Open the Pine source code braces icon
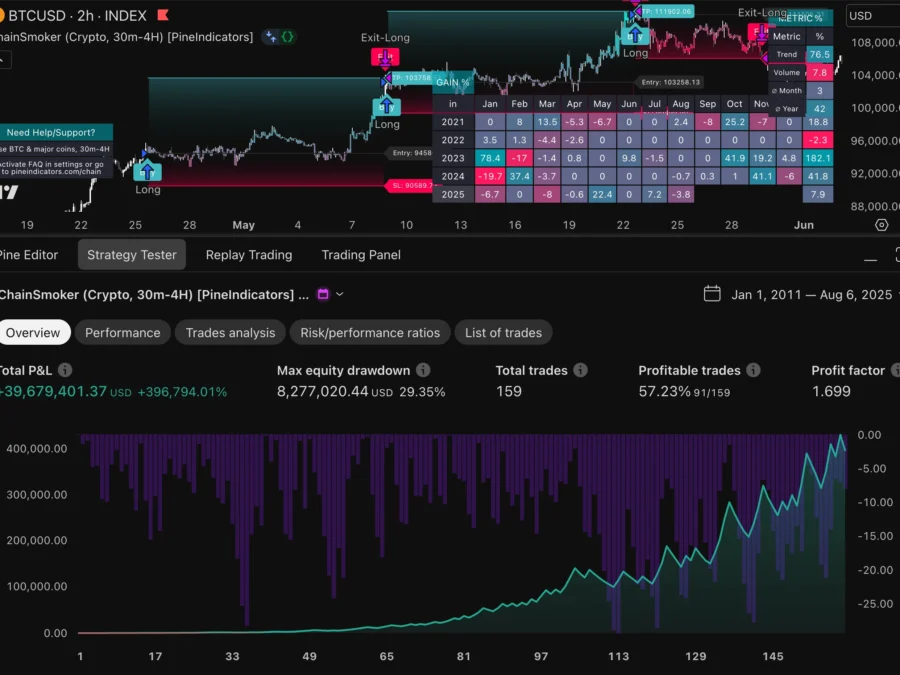The height and width of the screenshot is (675, 900). (288, 37)
